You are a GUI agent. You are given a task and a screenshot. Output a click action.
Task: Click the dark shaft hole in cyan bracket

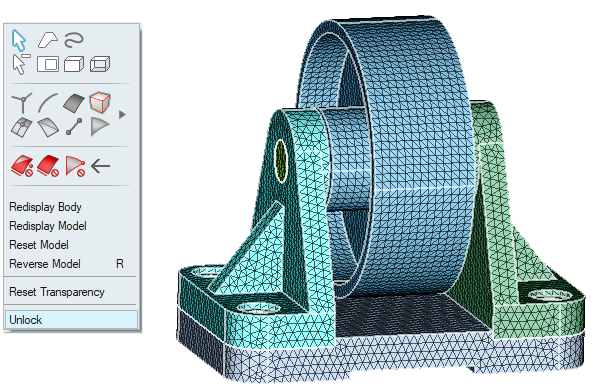pyautogui.click(x=281, y=160)
